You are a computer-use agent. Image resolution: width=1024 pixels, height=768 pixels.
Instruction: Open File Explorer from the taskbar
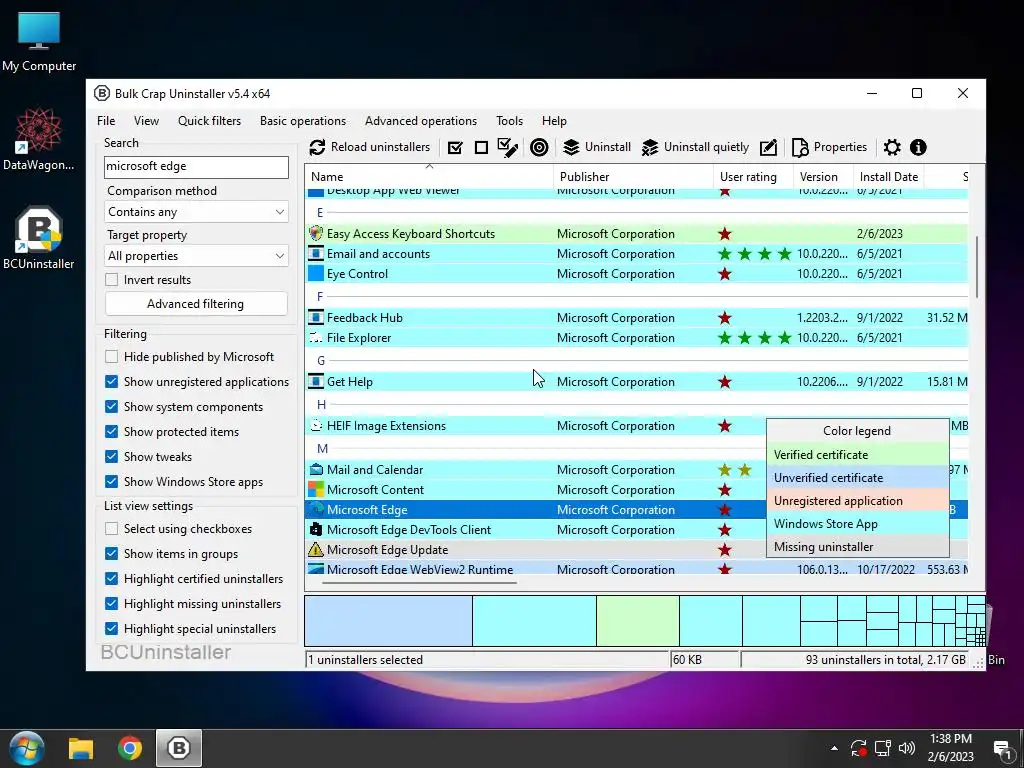pyautogui.click(x=81, y=748)
